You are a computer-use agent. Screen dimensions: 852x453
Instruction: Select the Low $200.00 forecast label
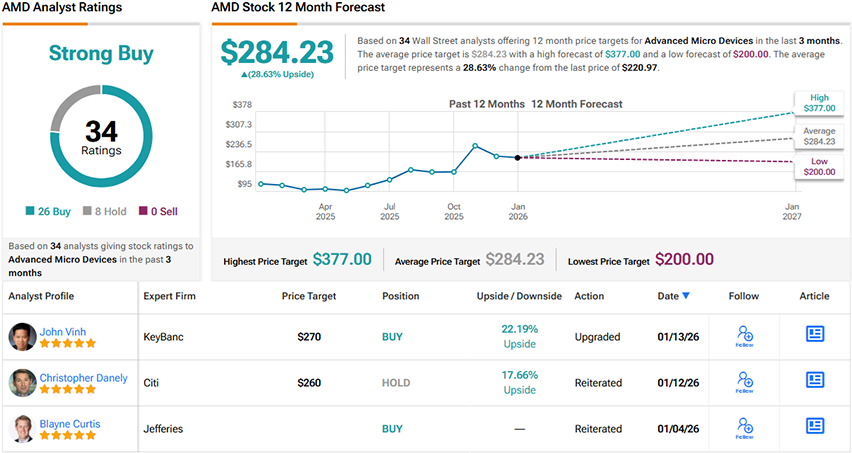coord(818,166)
